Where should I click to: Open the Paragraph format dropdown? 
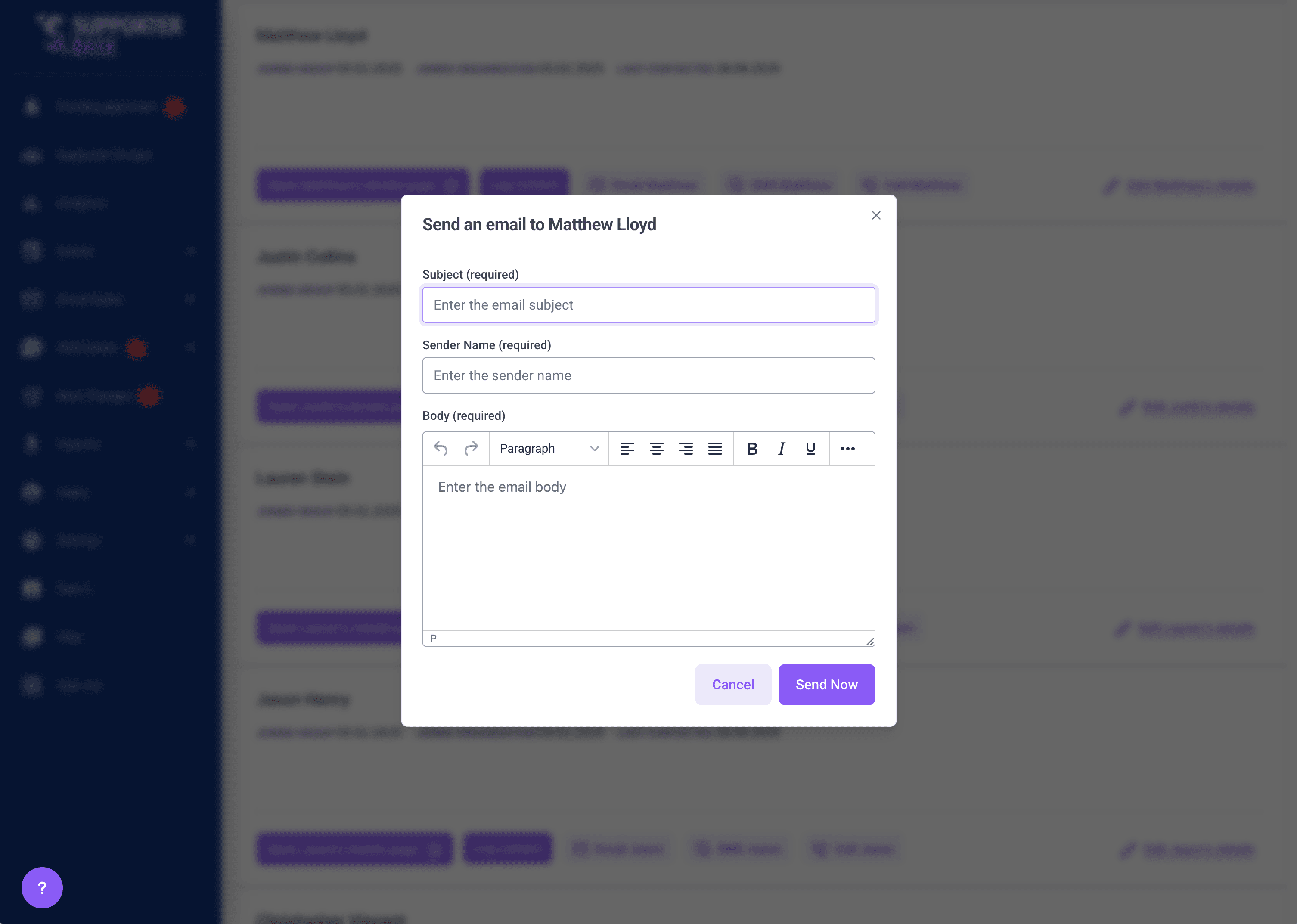click(x=548, y=449)
